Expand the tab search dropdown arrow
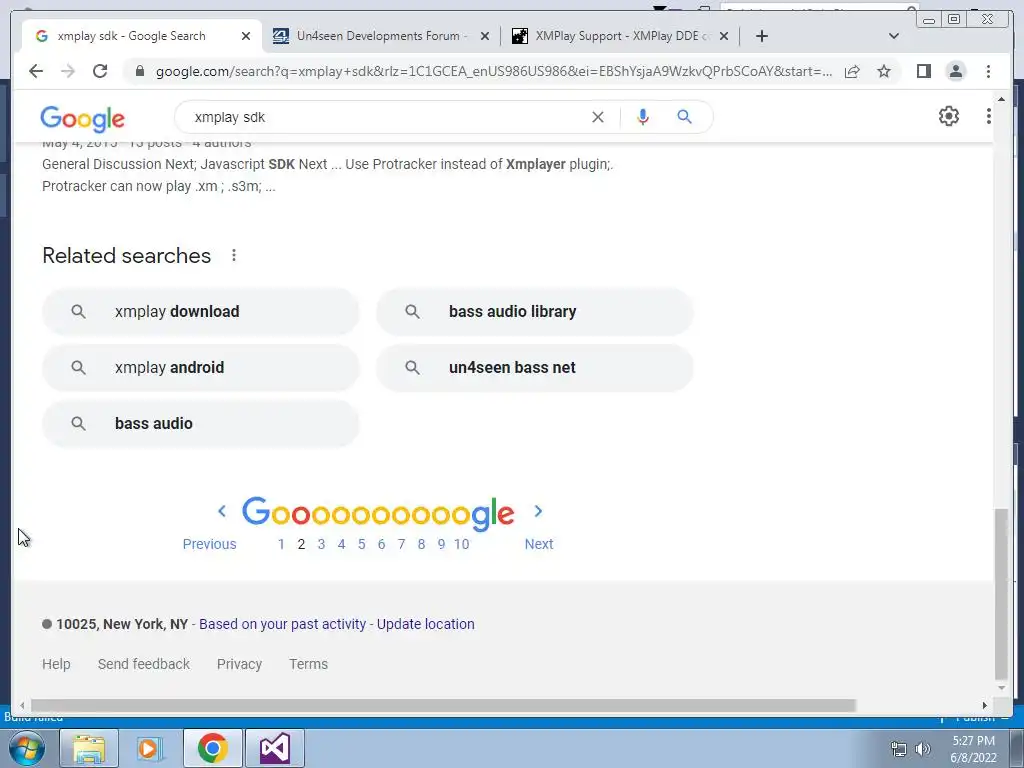Viewport: 1024px width, 768px height. [894, 36]
